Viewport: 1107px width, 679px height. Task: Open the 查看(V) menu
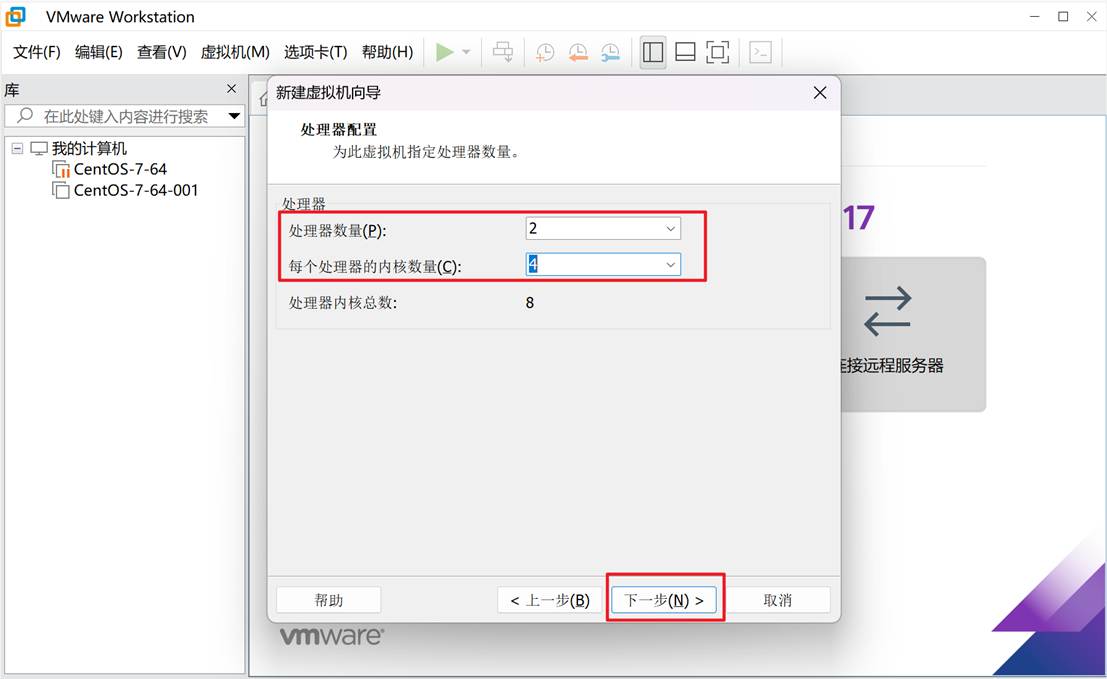(x=162, y=52)
